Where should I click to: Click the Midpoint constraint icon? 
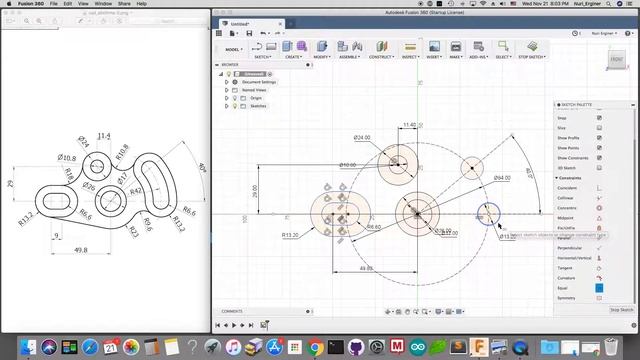[599, 218]
